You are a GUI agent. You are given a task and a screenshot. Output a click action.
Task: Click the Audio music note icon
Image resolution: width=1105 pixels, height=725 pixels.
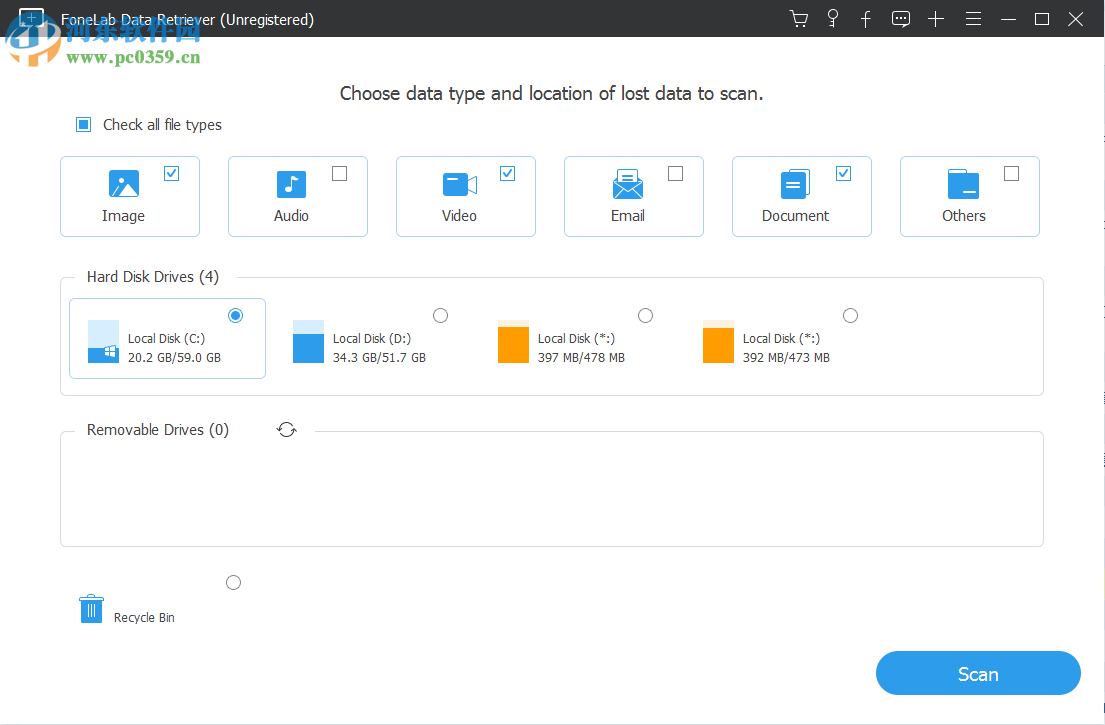pos(291,185)
